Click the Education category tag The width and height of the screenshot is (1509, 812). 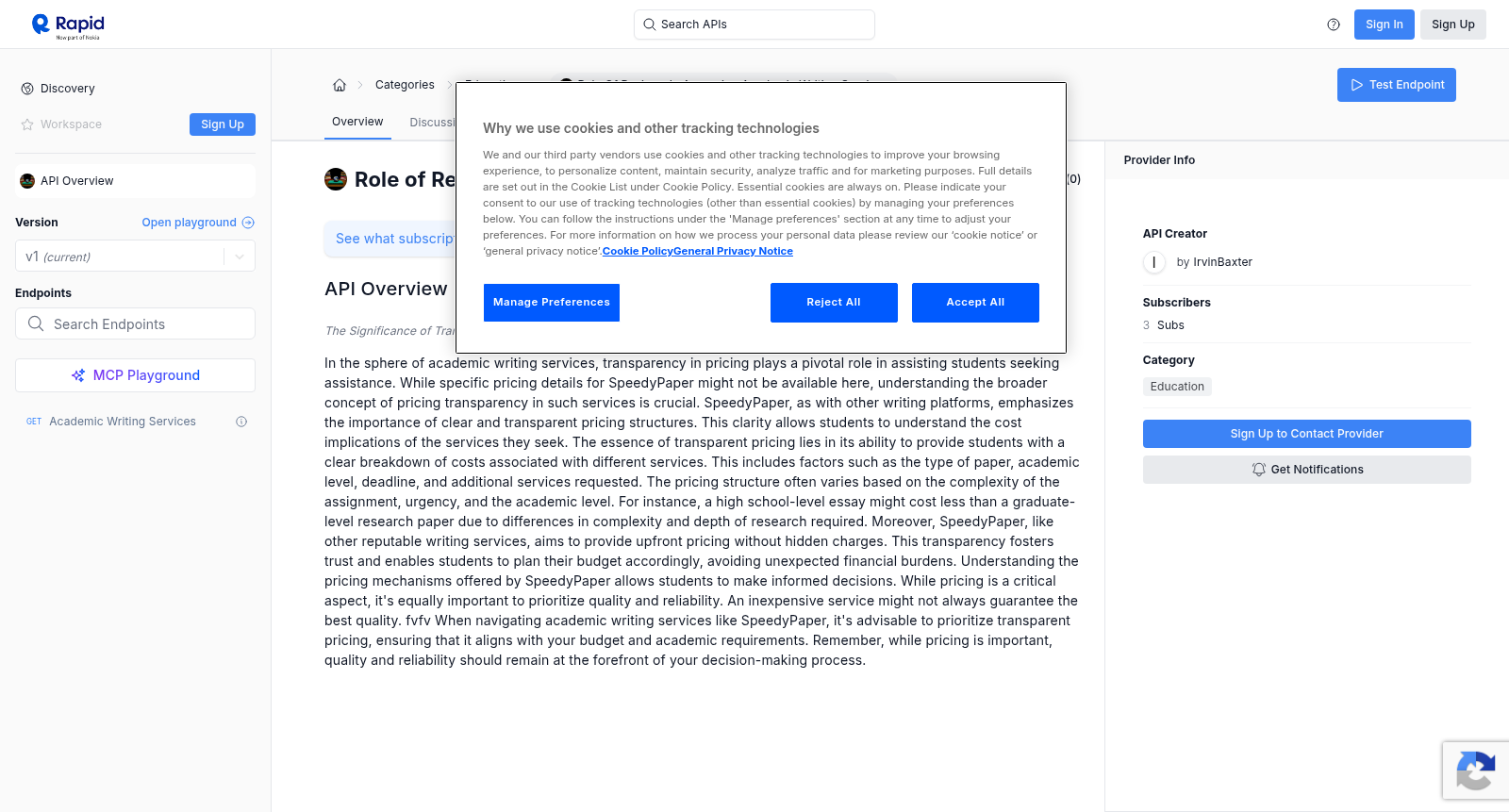1177,387
